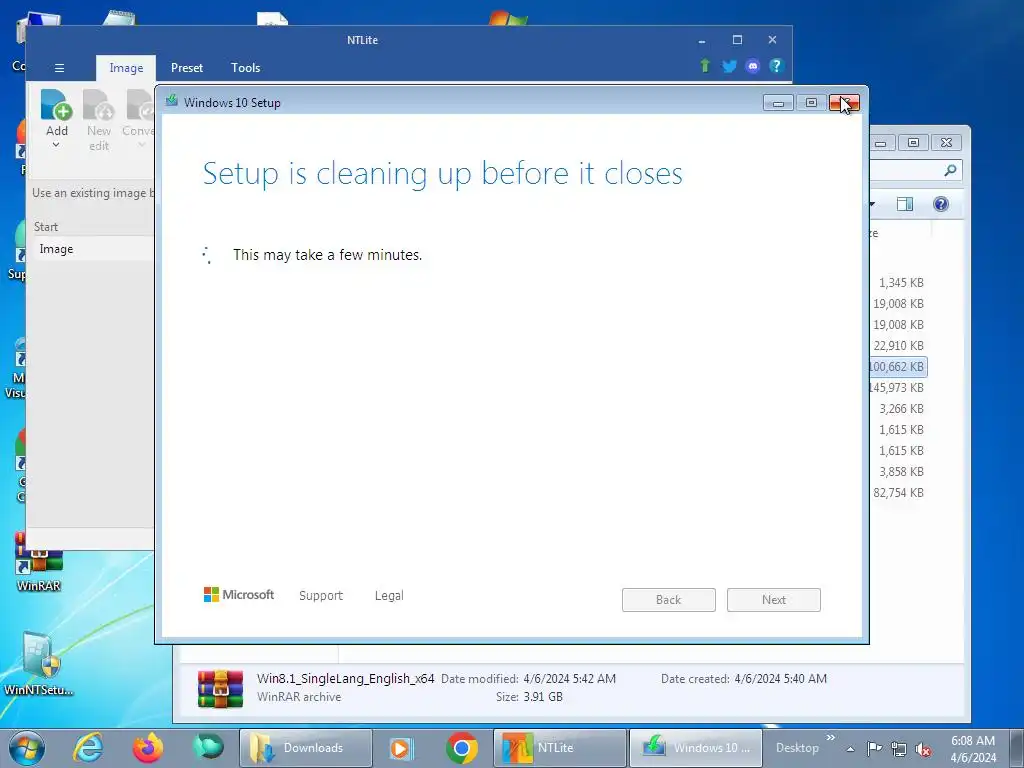Click the green update arrow icon in NTLite
1024x768 pixels.
(705, 65)
